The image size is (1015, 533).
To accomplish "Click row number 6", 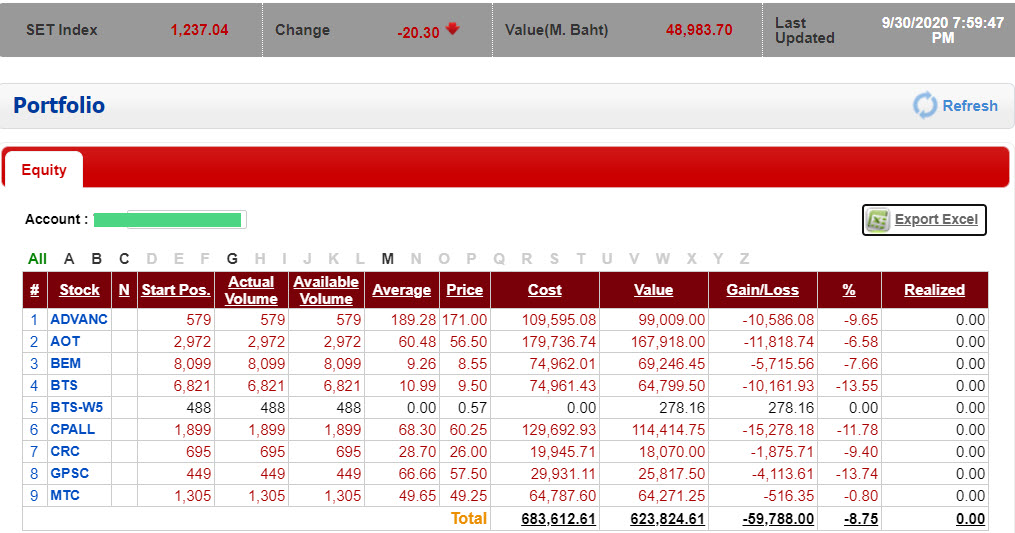I will click(x=34, y=430).
